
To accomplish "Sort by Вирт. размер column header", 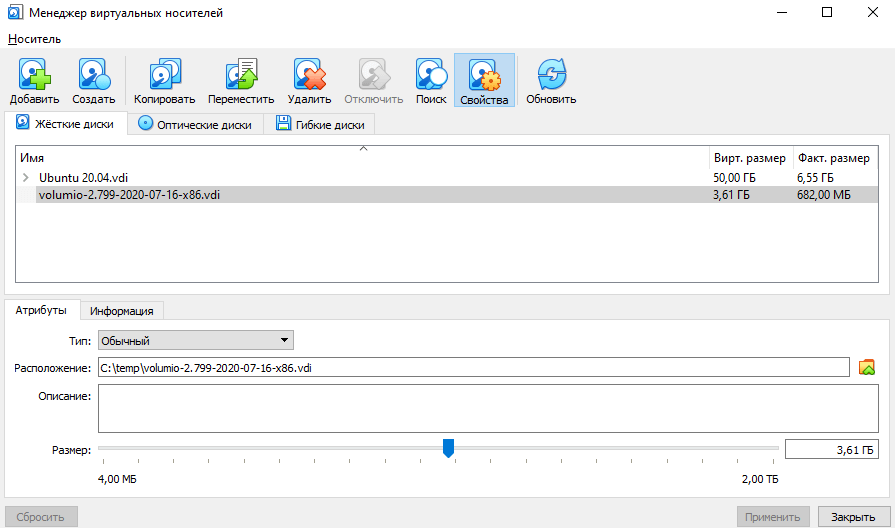I will coord(750,158).
